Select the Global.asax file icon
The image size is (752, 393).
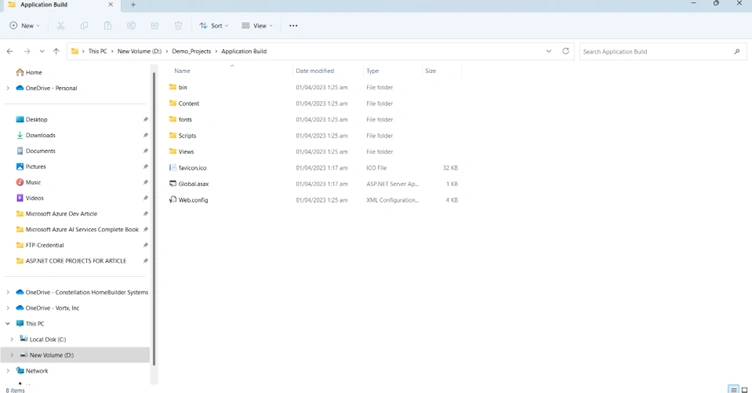point(173,183)
